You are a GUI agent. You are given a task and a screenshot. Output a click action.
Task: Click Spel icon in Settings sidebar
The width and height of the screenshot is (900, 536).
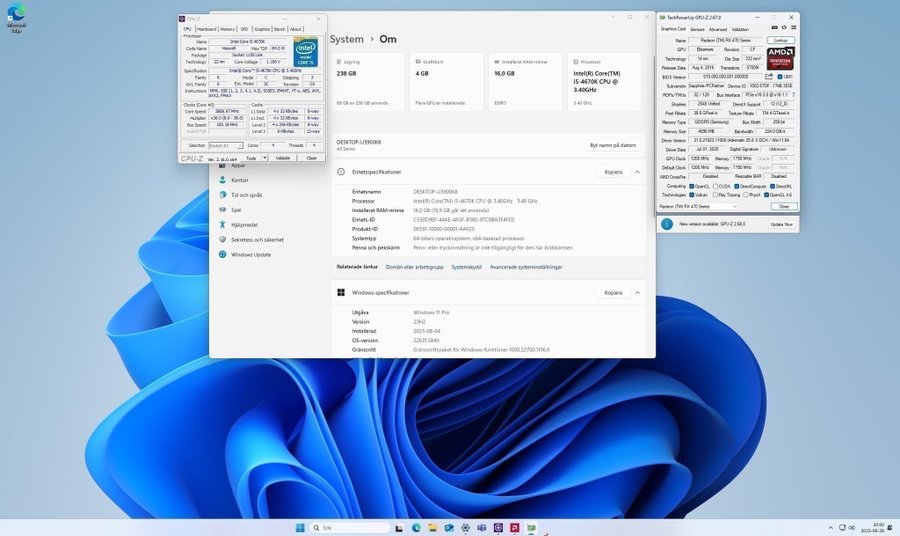pos(223,210)
